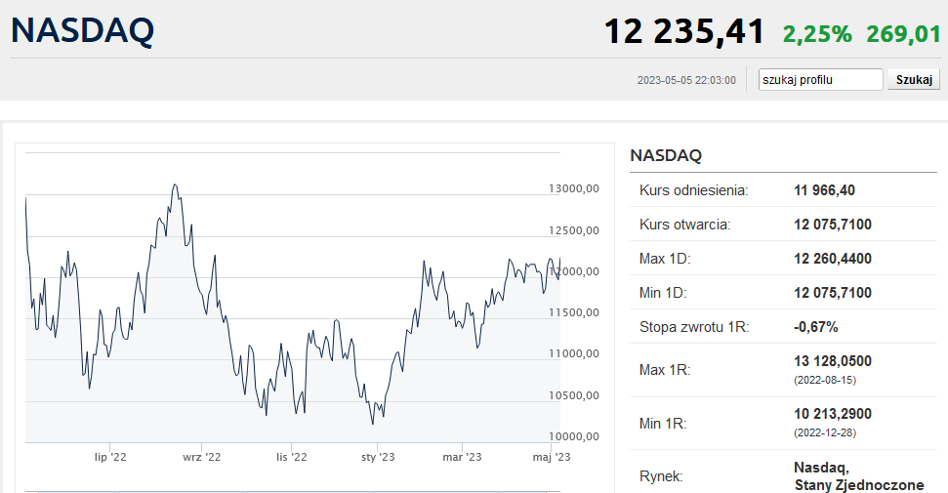Image resolution: width=948 pixels, height=493 pixels.
Task: Click the 10000,00 axis label on chart
Action: click(574, 437)
